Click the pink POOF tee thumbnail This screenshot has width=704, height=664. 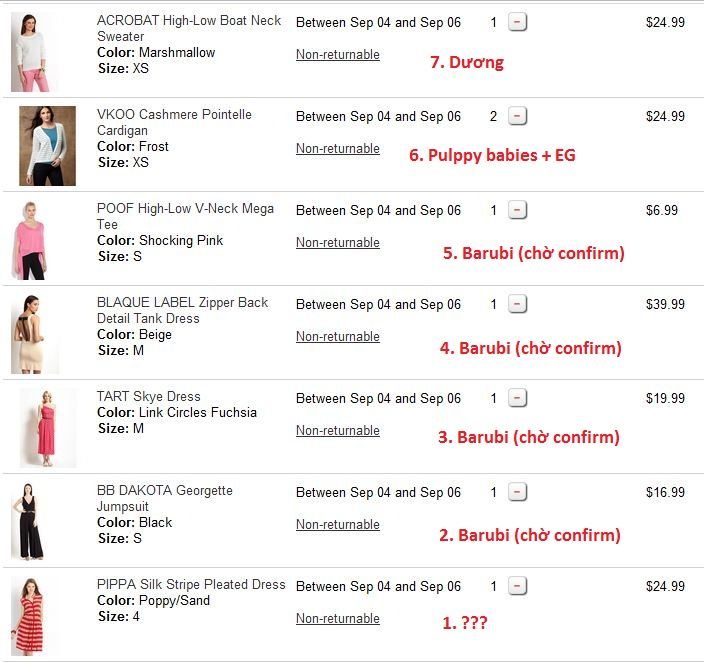coord(31,240)
